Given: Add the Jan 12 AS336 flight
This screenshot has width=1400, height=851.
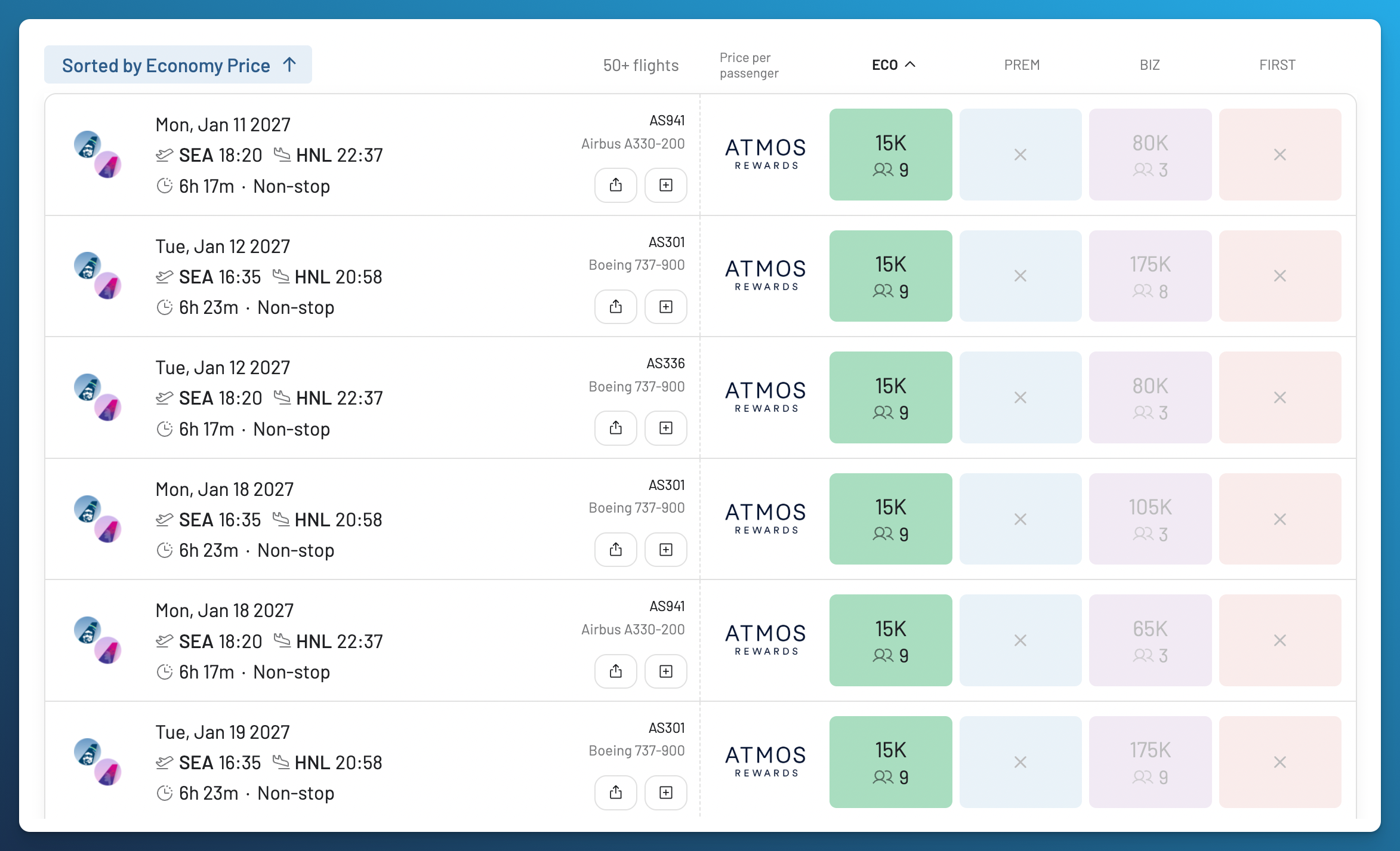Looking at the screenshot, I should 666,428.
